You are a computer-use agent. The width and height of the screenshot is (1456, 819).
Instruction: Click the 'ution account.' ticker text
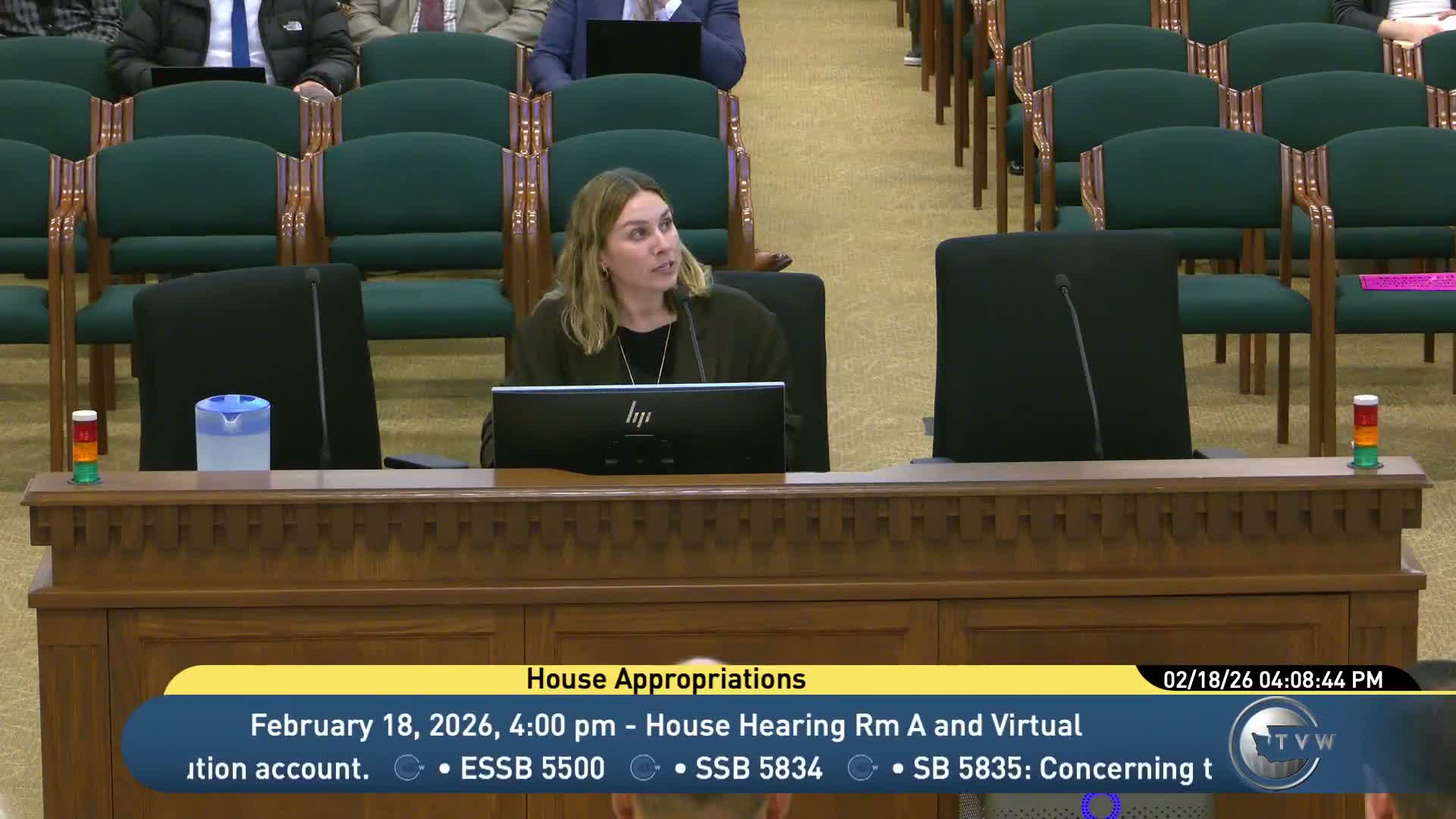pos(278,768)
